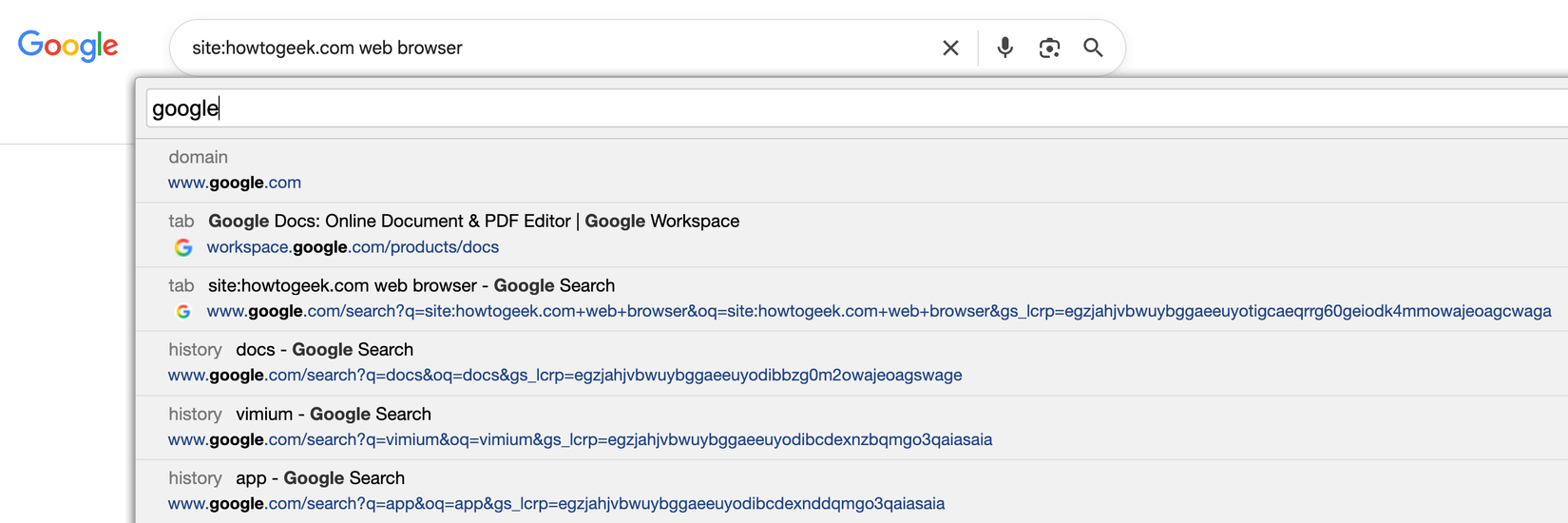This screenshot has height=523, width=1568.
Task: Start voice search with microphone icon
Action: click(x=1004, y=48)
